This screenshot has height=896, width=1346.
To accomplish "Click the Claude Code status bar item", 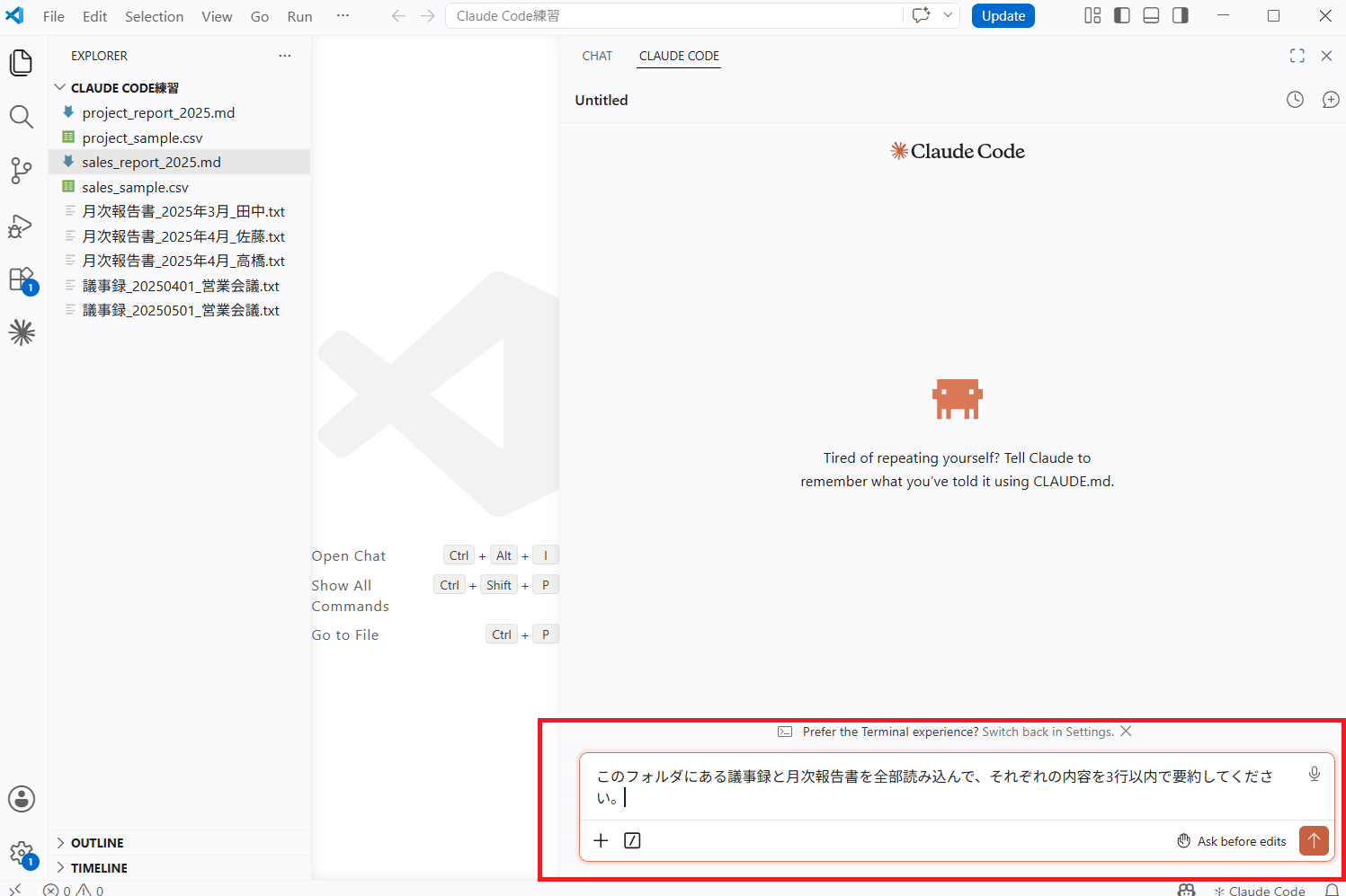I will tap(1260, 891).
